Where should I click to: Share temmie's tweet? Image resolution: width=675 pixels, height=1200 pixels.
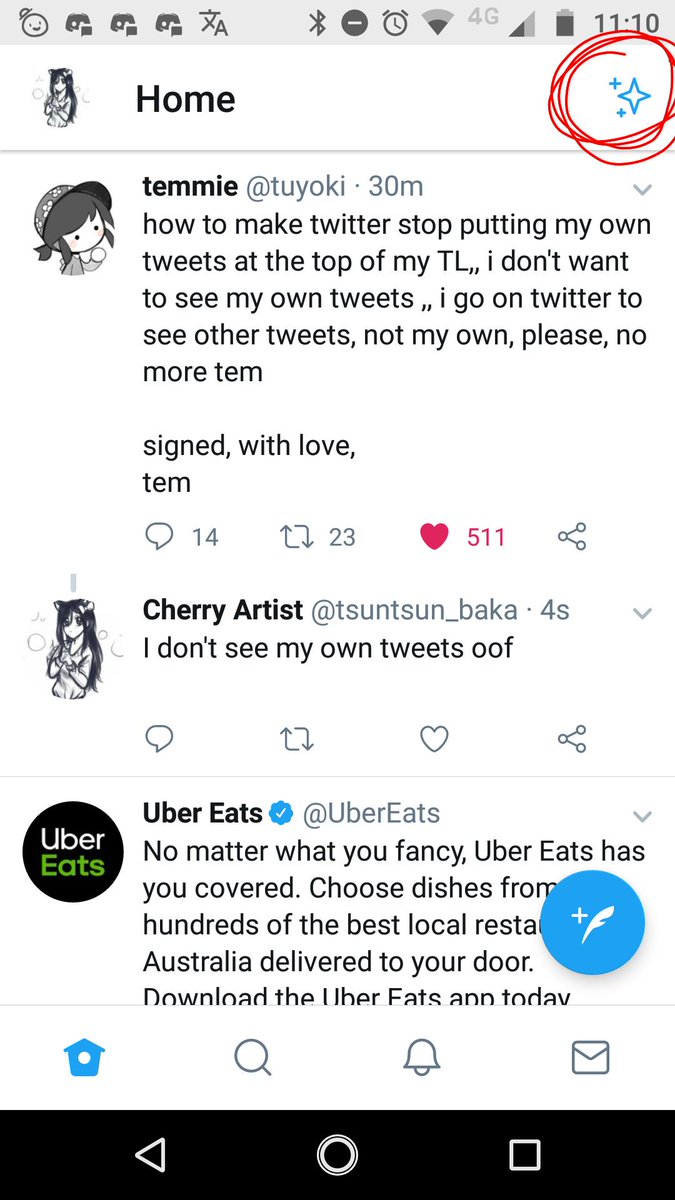[572, 537]
